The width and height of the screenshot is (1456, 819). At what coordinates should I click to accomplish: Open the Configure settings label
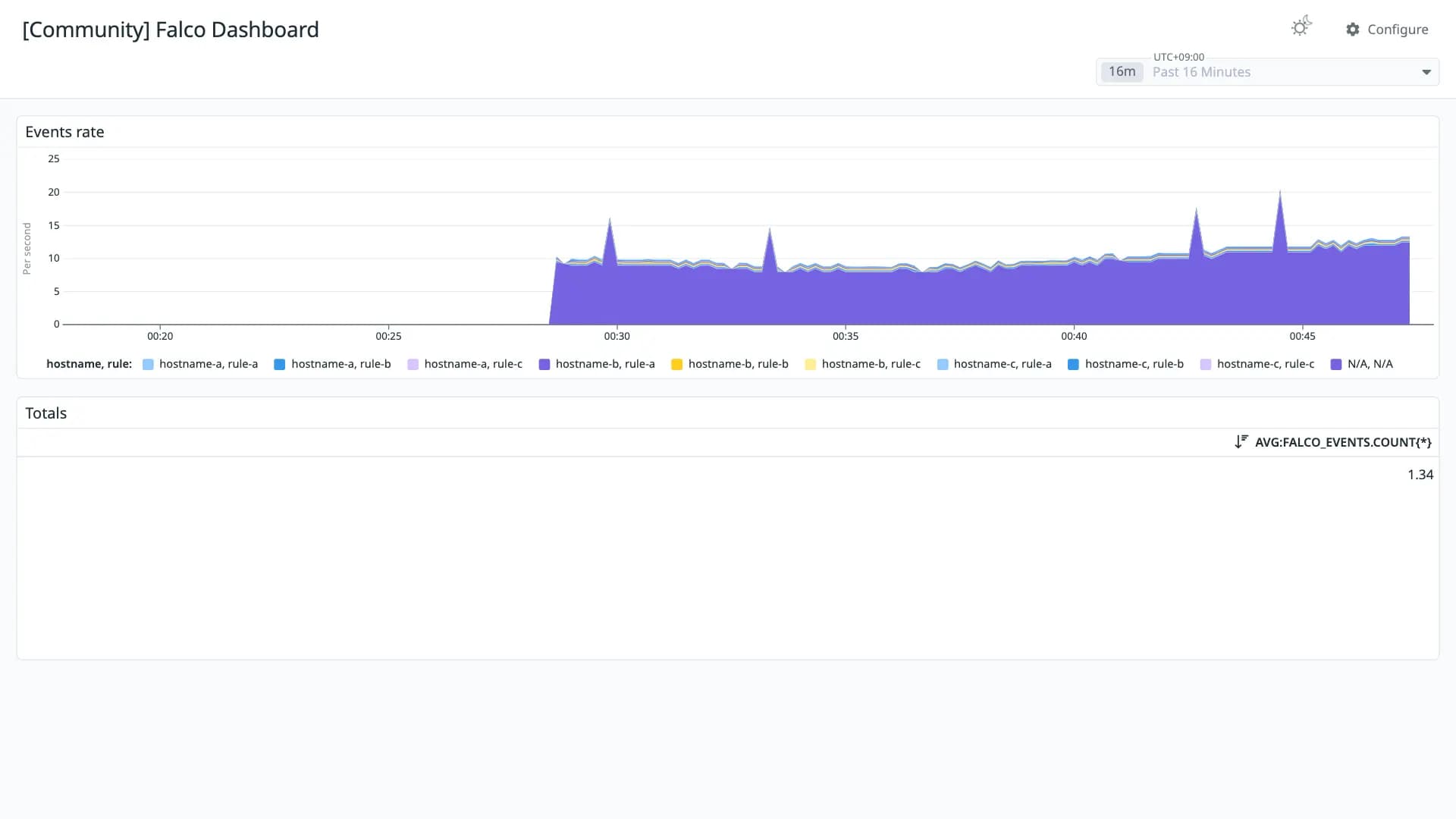[x=1398, y=30]
